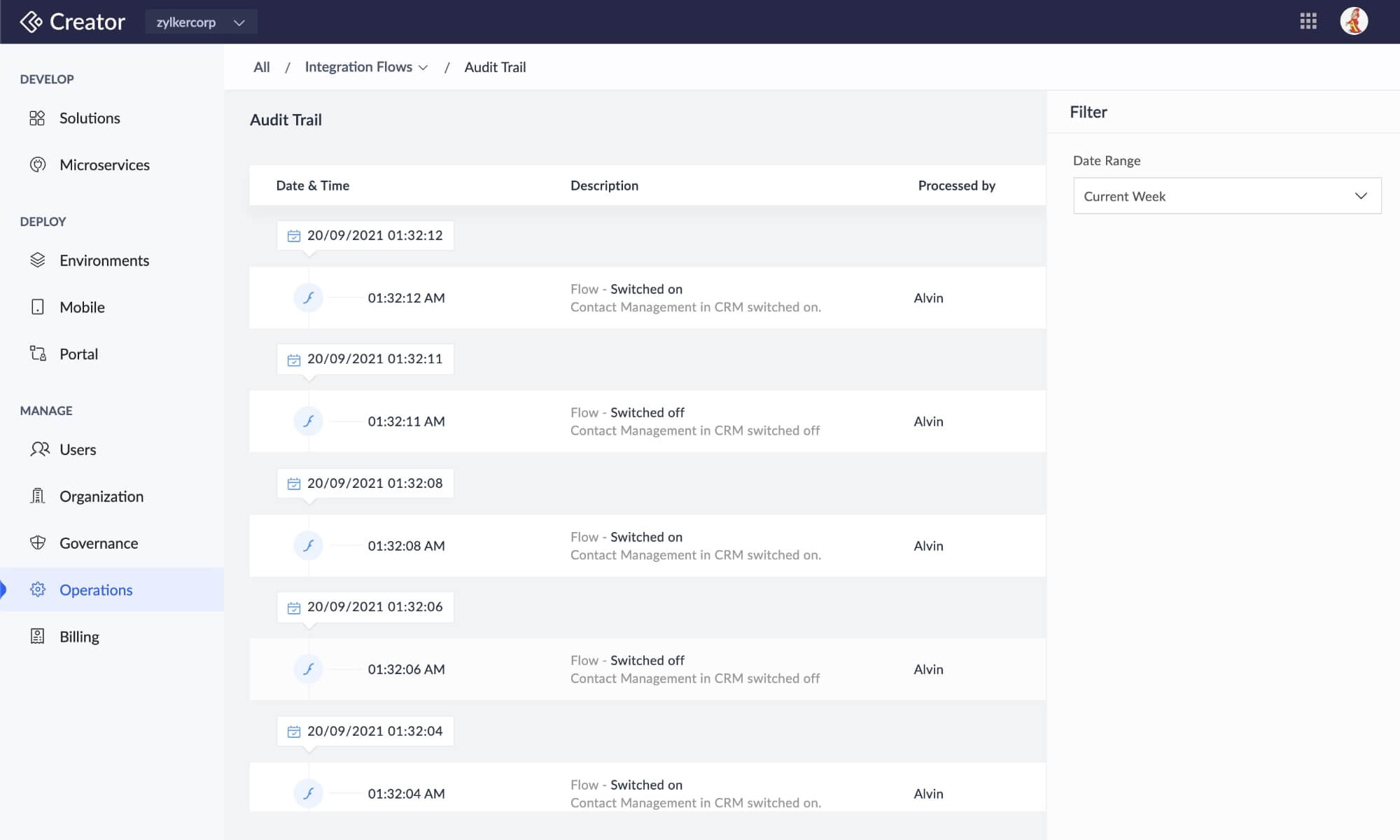Expand Integration Flows breadcrumb dropdown

tap(423, 67)
